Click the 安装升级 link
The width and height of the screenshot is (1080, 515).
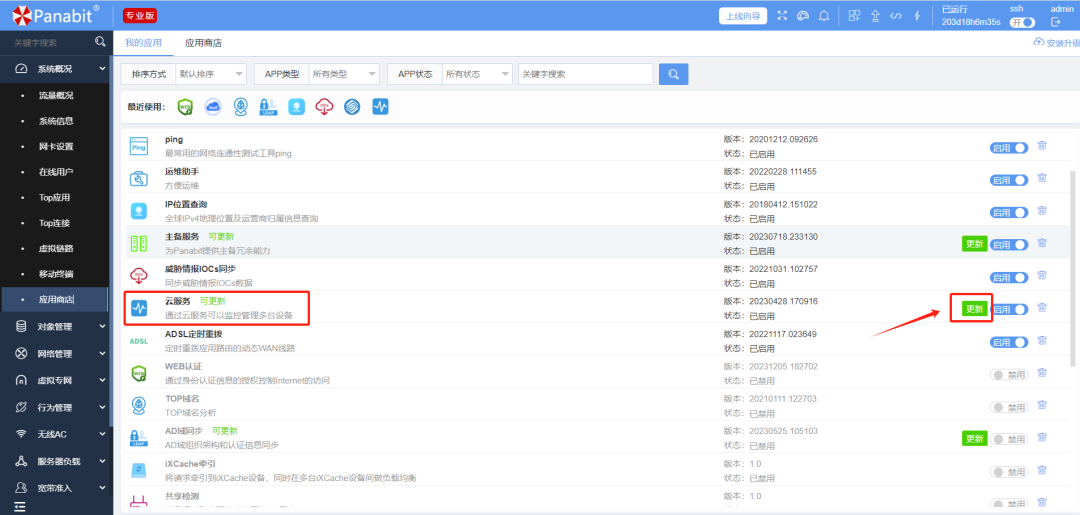pos(1057,43)
